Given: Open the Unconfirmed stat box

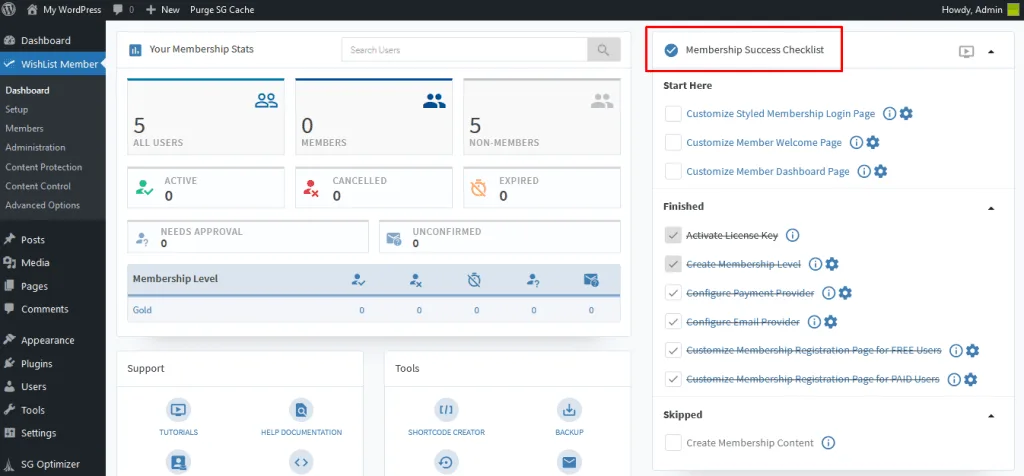Looking at the screenshot, I should pyautogui.click(x=500, y=236).
